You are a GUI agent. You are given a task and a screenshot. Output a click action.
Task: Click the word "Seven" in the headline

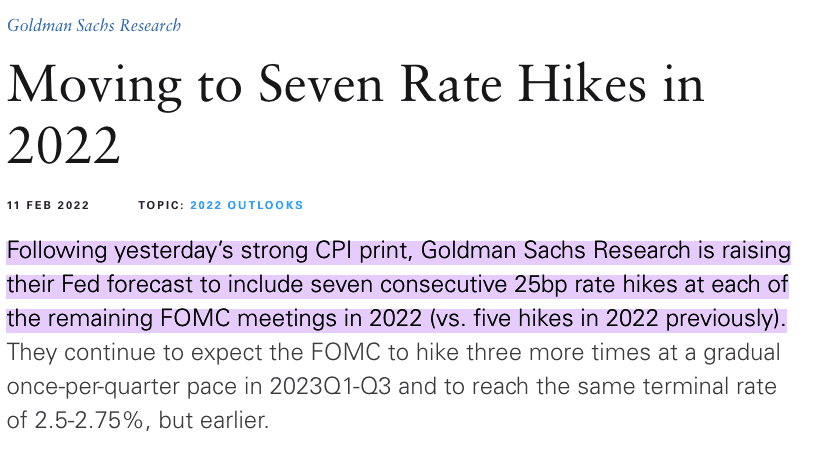click(x=309, y=86)
